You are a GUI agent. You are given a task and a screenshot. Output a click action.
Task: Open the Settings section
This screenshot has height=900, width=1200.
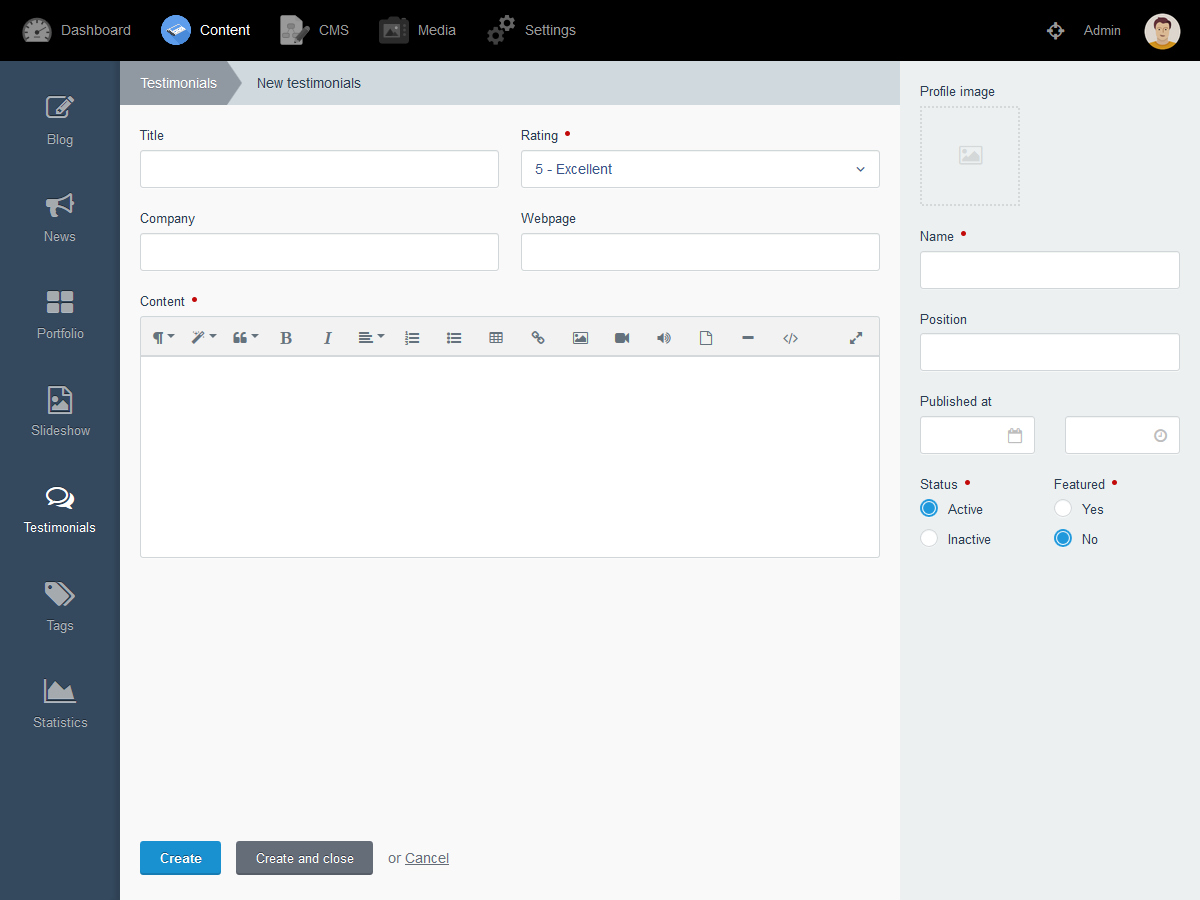pos(531,30)
